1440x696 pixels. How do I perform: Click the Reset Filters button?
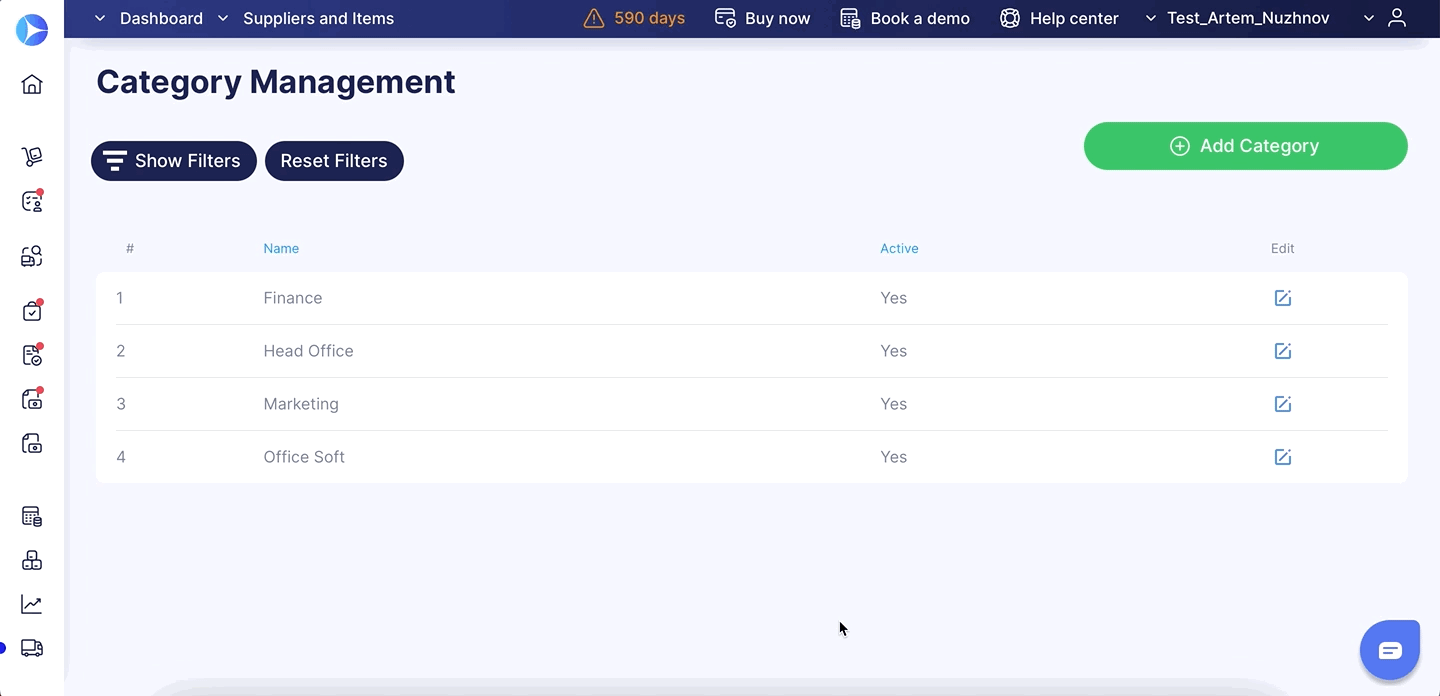click(334, 161)
